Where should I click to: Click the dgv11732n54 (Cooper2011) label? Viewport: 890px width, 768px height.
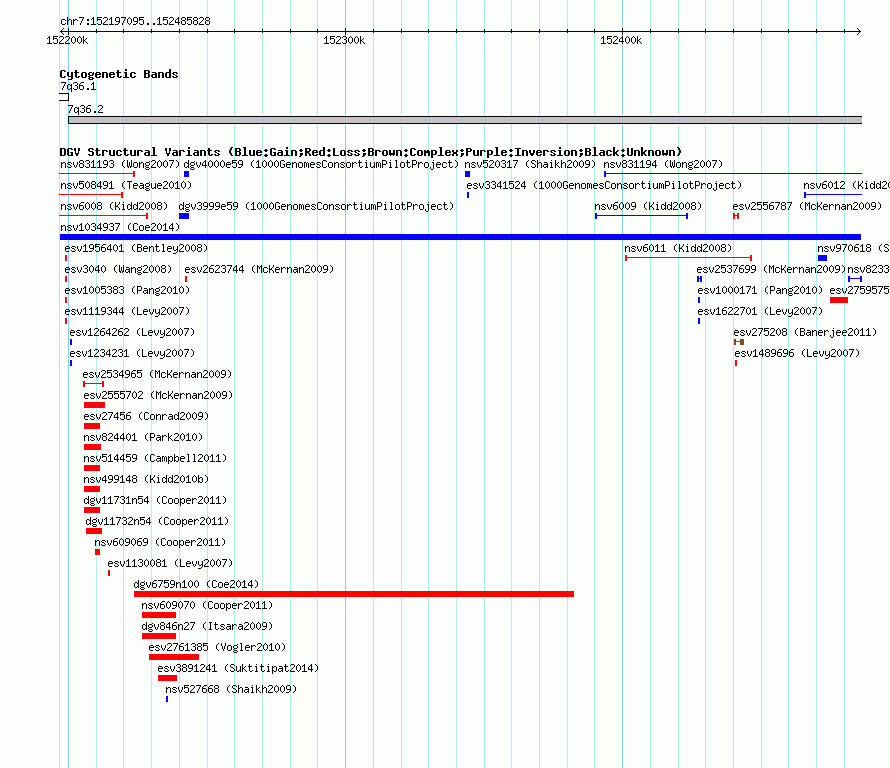tap(157, 521)
